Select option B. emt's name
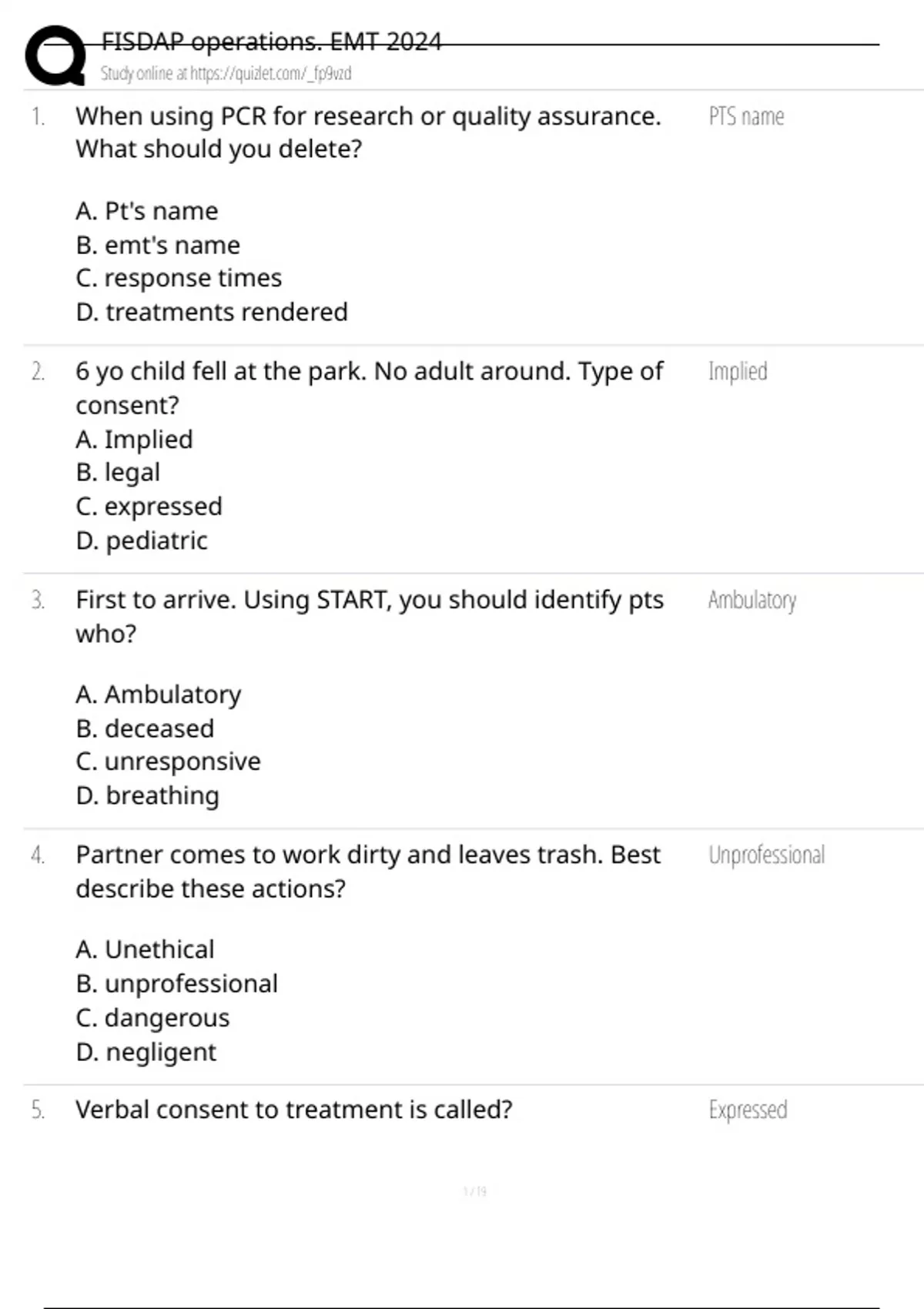This screenshot has width=924, height=1309. pyautogui.click(x=158, y=245)
